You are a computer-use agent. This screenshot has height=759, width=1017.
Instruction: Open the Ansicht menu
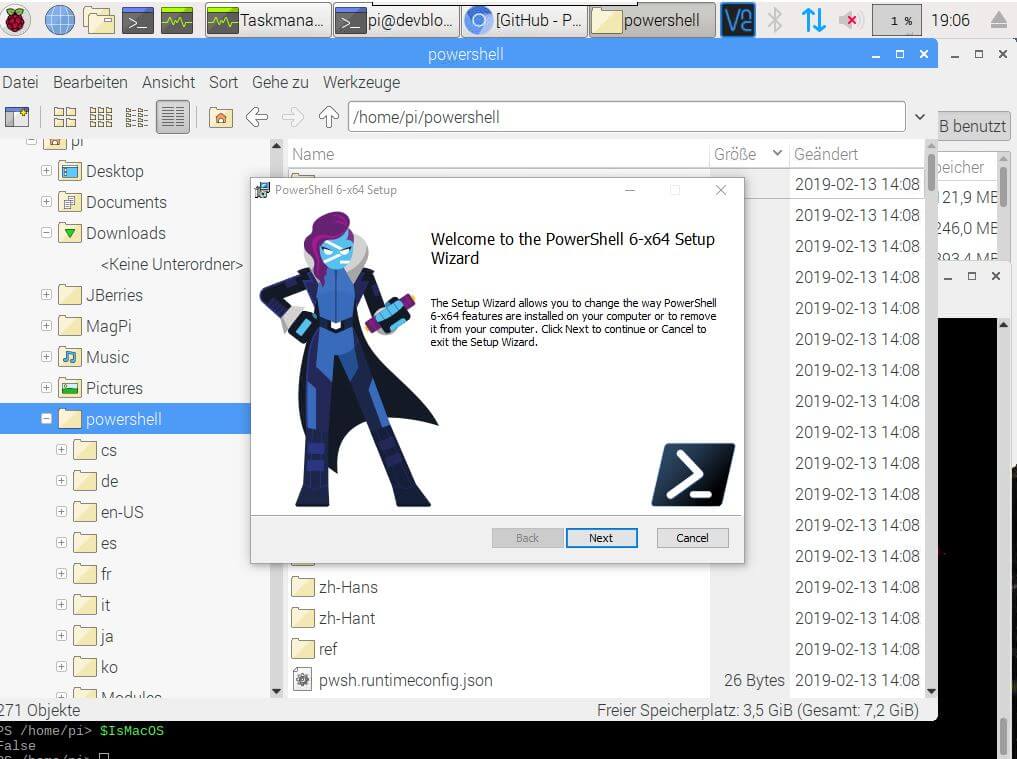coord(168,82)
